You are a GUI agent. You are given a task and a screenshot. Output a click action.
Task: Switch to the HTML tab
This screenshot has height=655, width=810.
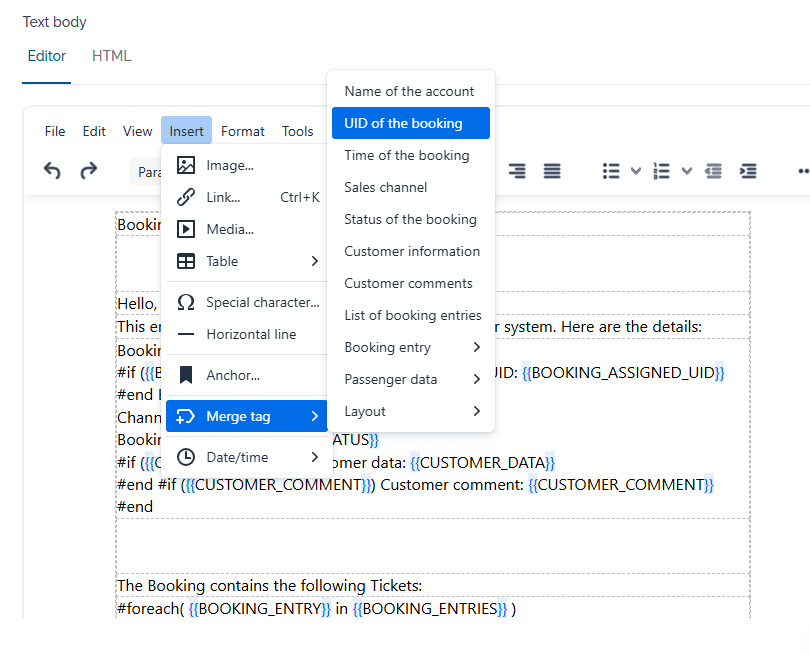112,56
